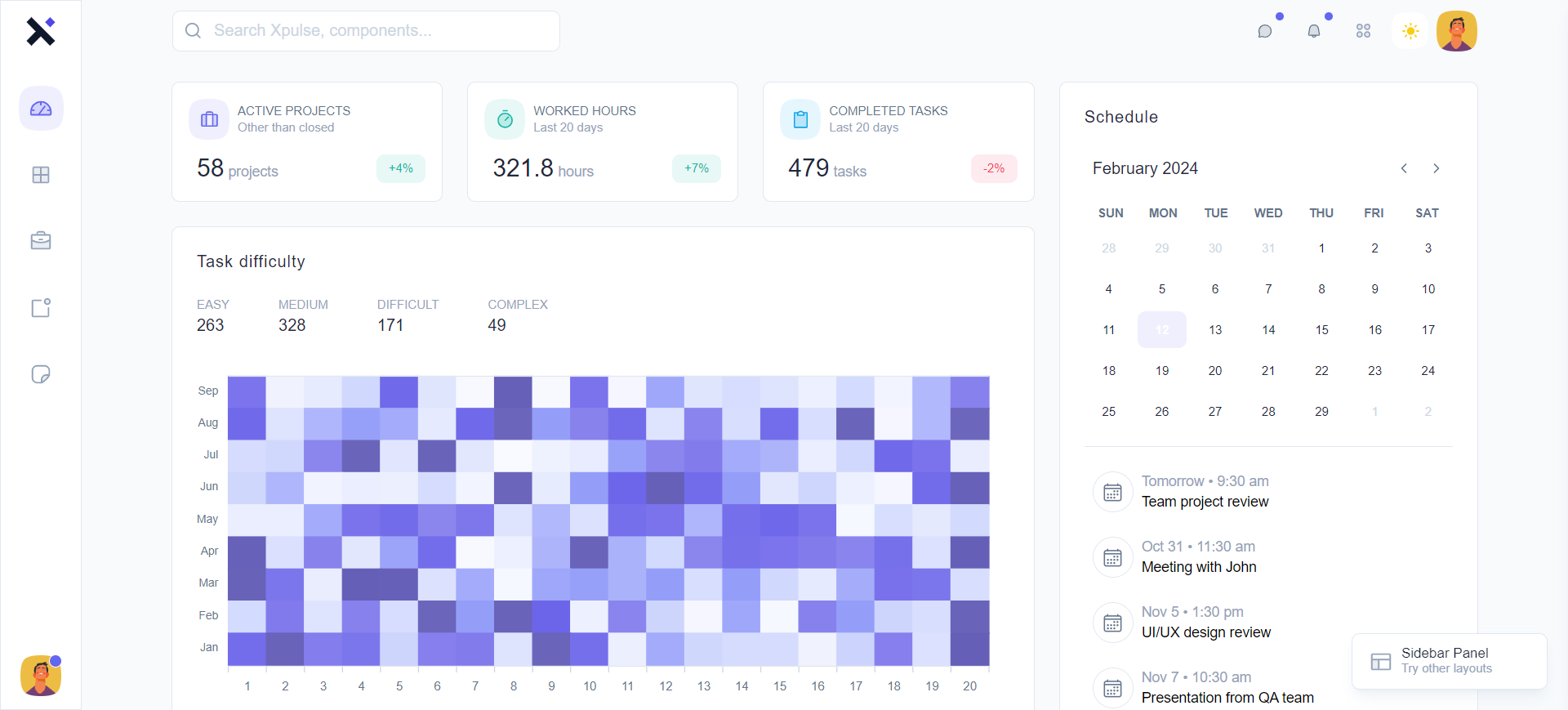Toggle the sun light/dark theme switch

coord(1410,31)
